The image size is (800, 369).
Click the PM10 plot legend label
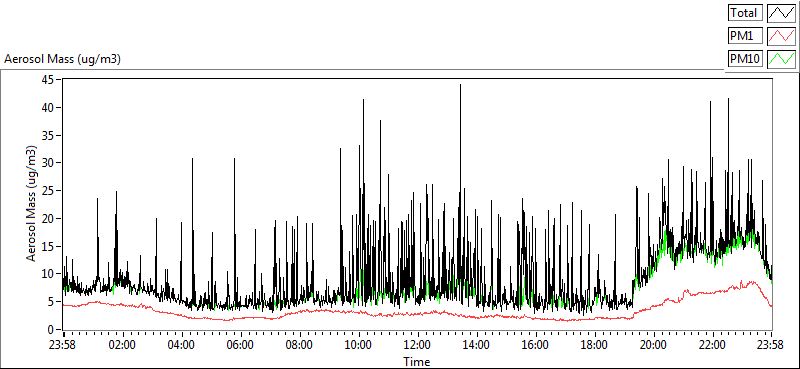coord(745,59)
